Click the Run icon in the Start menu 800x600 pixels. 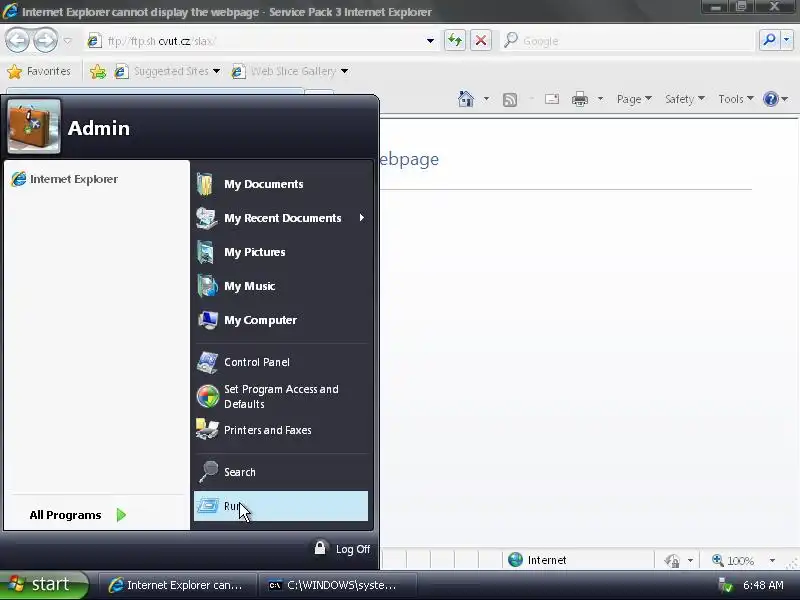[x=208, y=506]
